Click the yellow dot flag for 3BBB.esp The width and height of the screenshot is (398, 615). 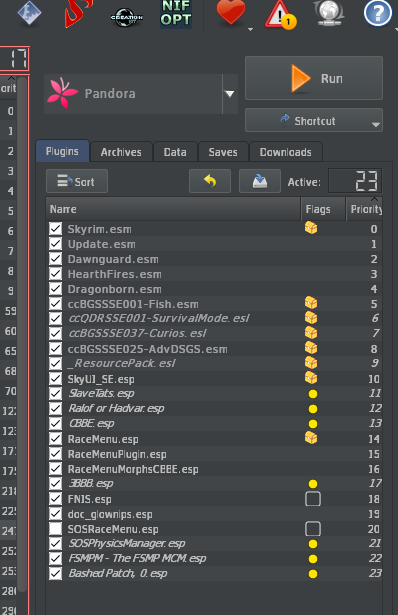click(x=313, y=484)
